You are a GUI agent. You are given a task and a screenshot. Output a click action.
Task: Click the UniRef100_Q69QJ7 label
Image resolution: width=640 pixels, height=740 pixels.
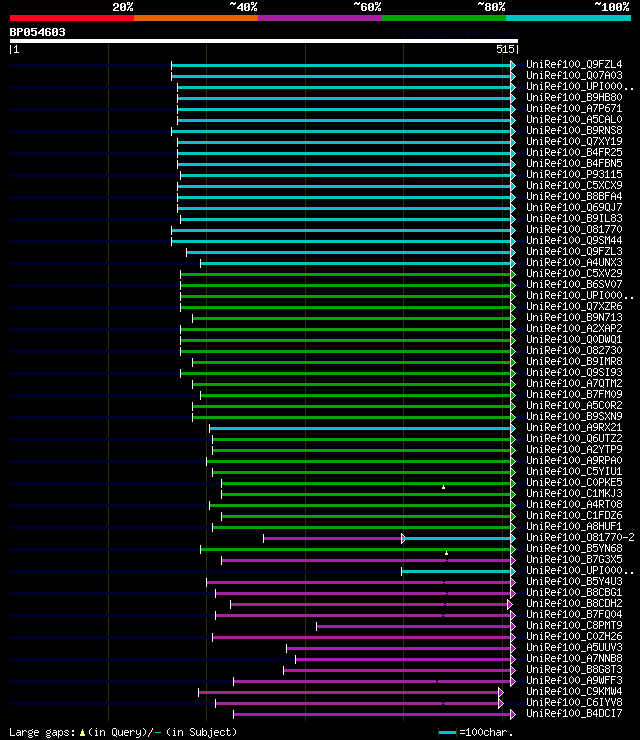coord(574,207)
